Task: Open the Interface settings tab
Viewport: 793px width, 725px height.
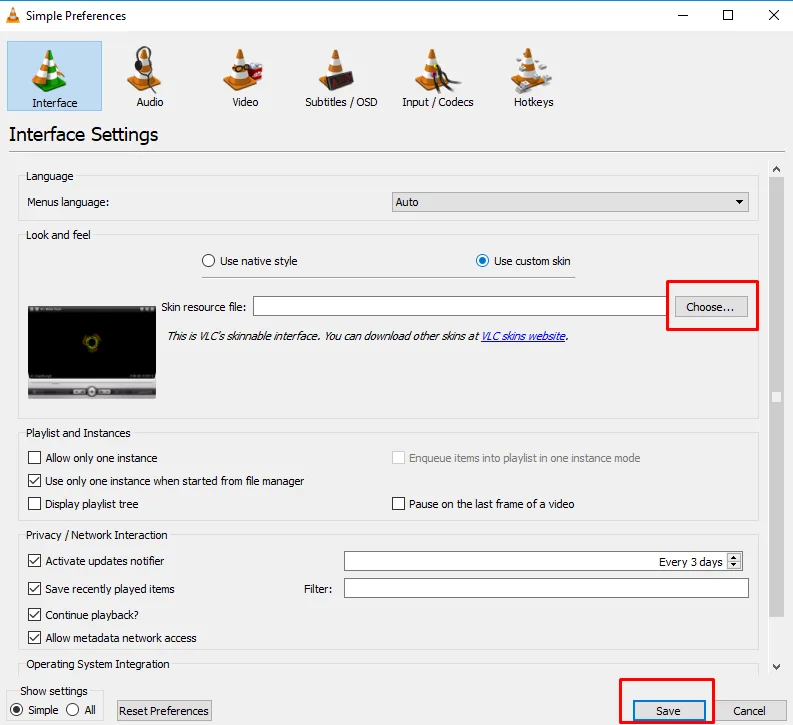Action: click(x=55, y=76)
